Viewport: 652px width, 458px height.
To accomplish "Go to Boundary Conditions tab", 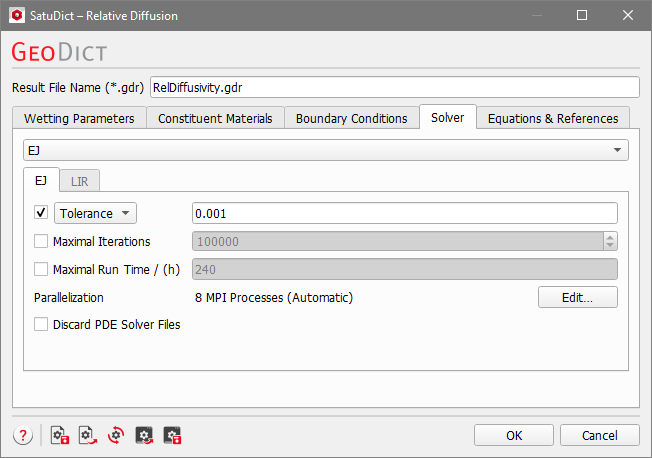I will point(351,119).
